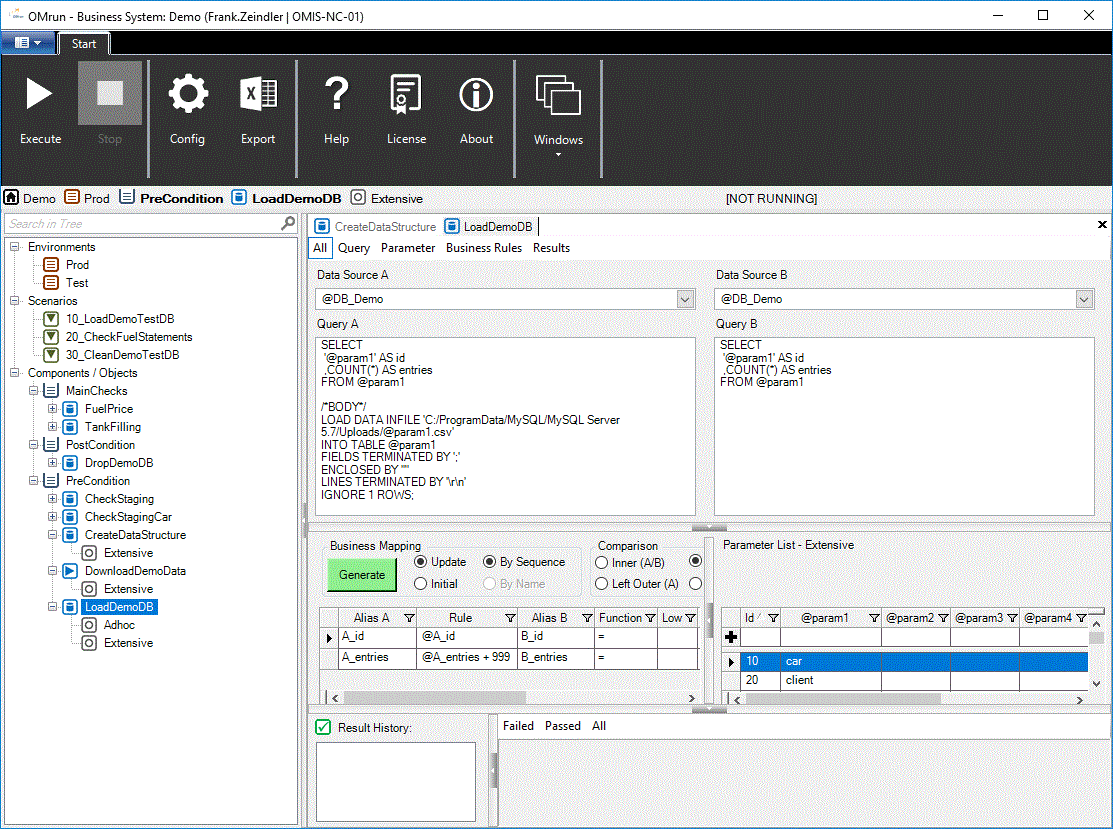Switch to the Business Rules tab
Viewport: 1113px width, 829px height.
[x=483, y=247]
